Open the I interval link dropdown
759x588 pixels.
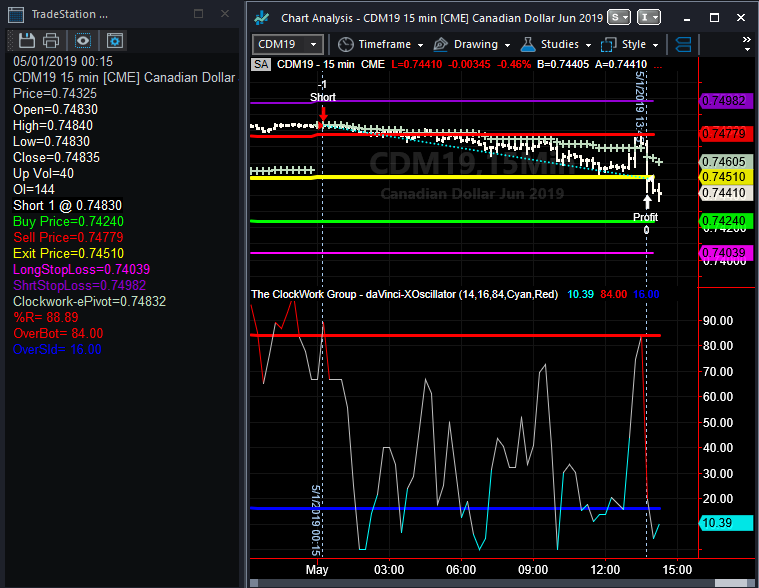[x=649, y=17]
